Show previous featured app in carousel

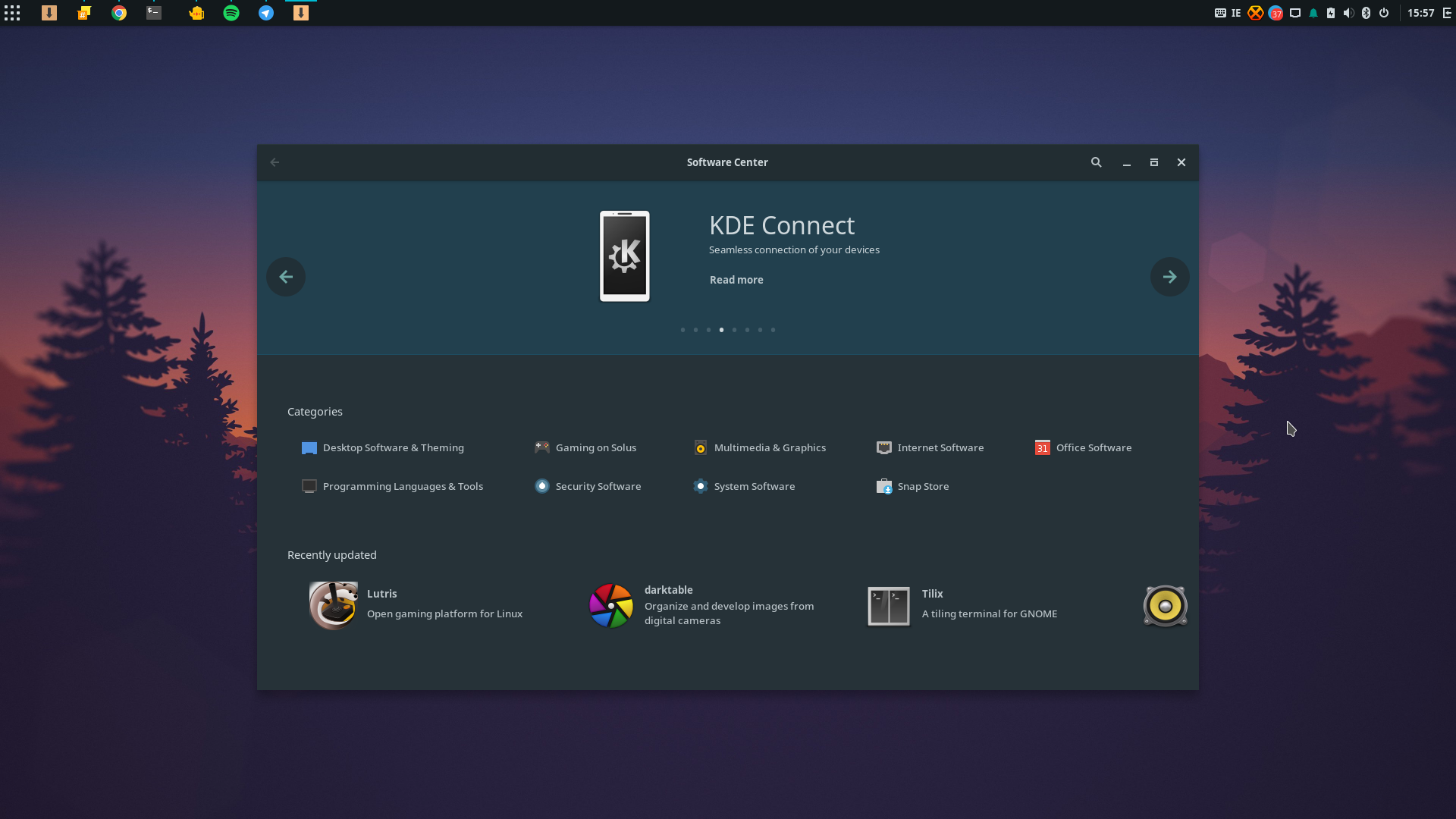pyautogui.click(x=286, y=277)
